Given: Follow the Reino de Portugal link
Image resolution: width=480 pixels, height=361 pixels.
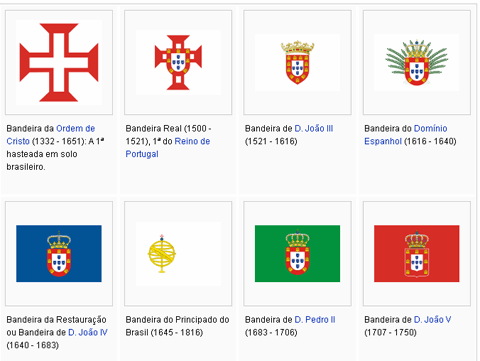Looking at the screenshot, I should tap(168, 148).
